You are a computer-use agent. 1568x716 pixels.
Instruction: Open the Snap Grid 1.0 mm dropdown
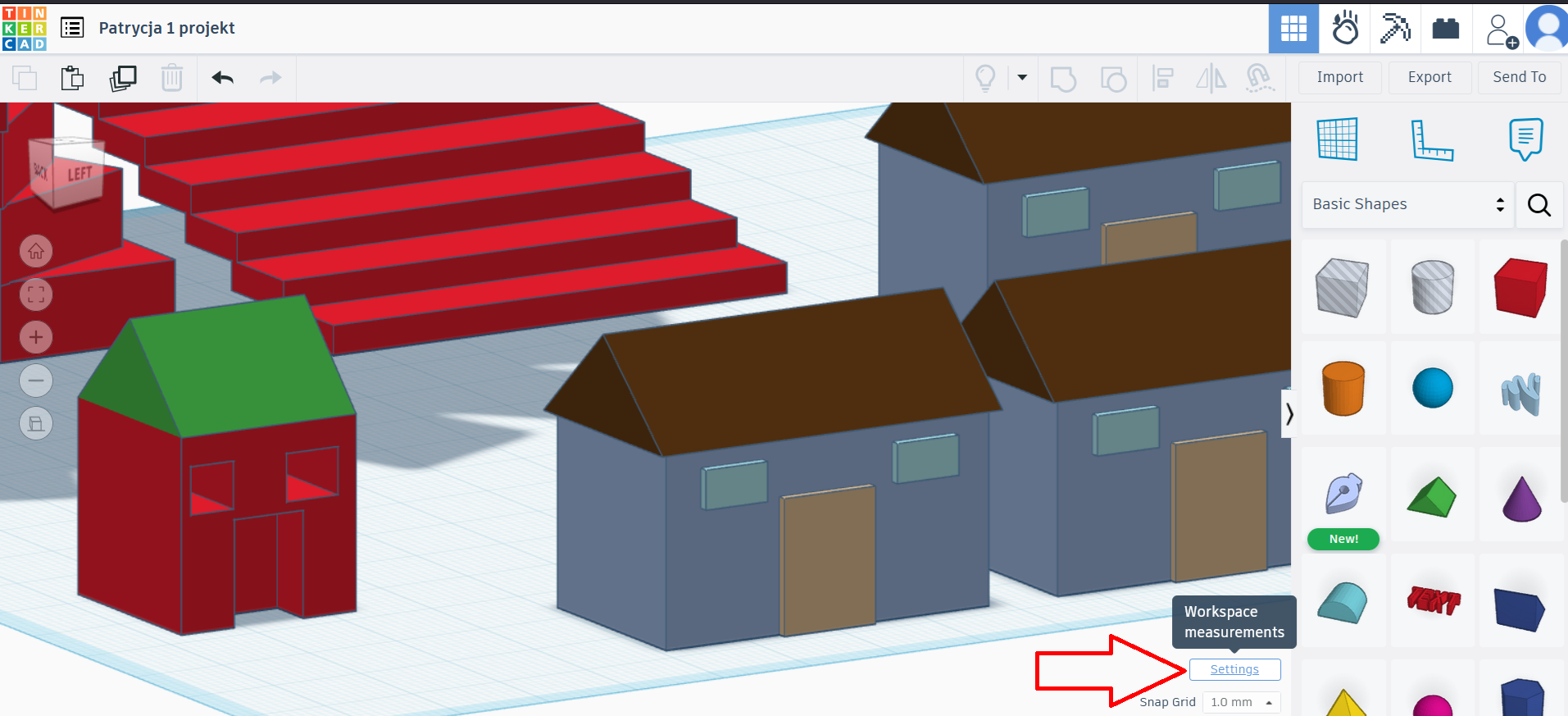coord(1241,702)
